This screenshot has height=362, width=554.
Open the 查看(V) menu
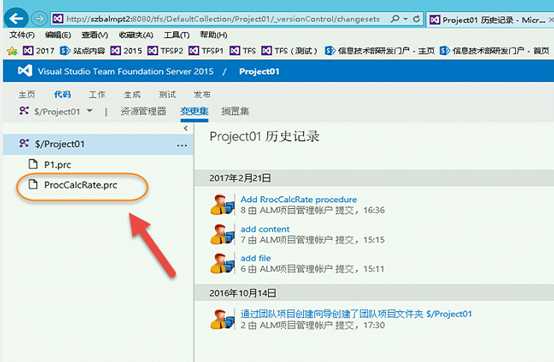point(94,35)
